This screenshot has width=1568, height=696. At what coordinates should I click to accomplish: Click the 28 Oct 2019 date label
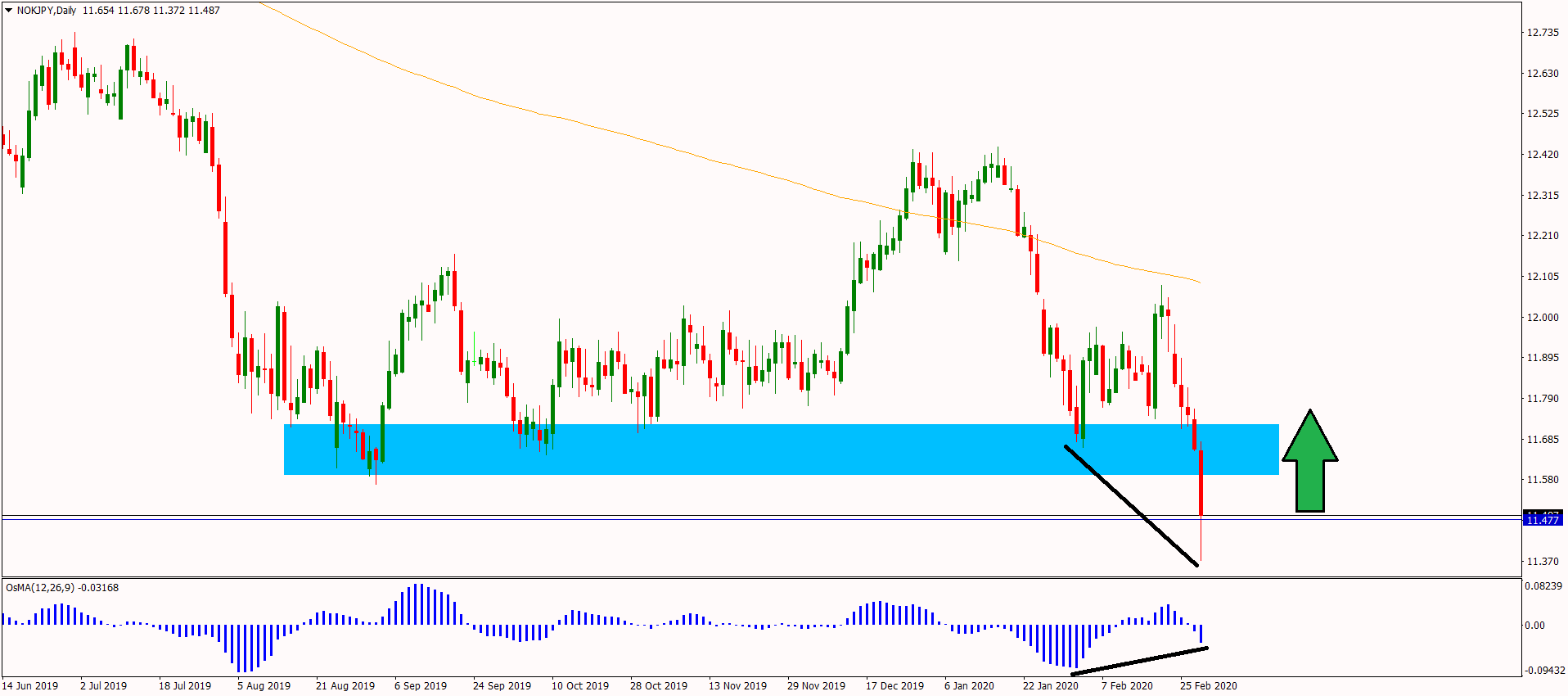tap(659, 686)
